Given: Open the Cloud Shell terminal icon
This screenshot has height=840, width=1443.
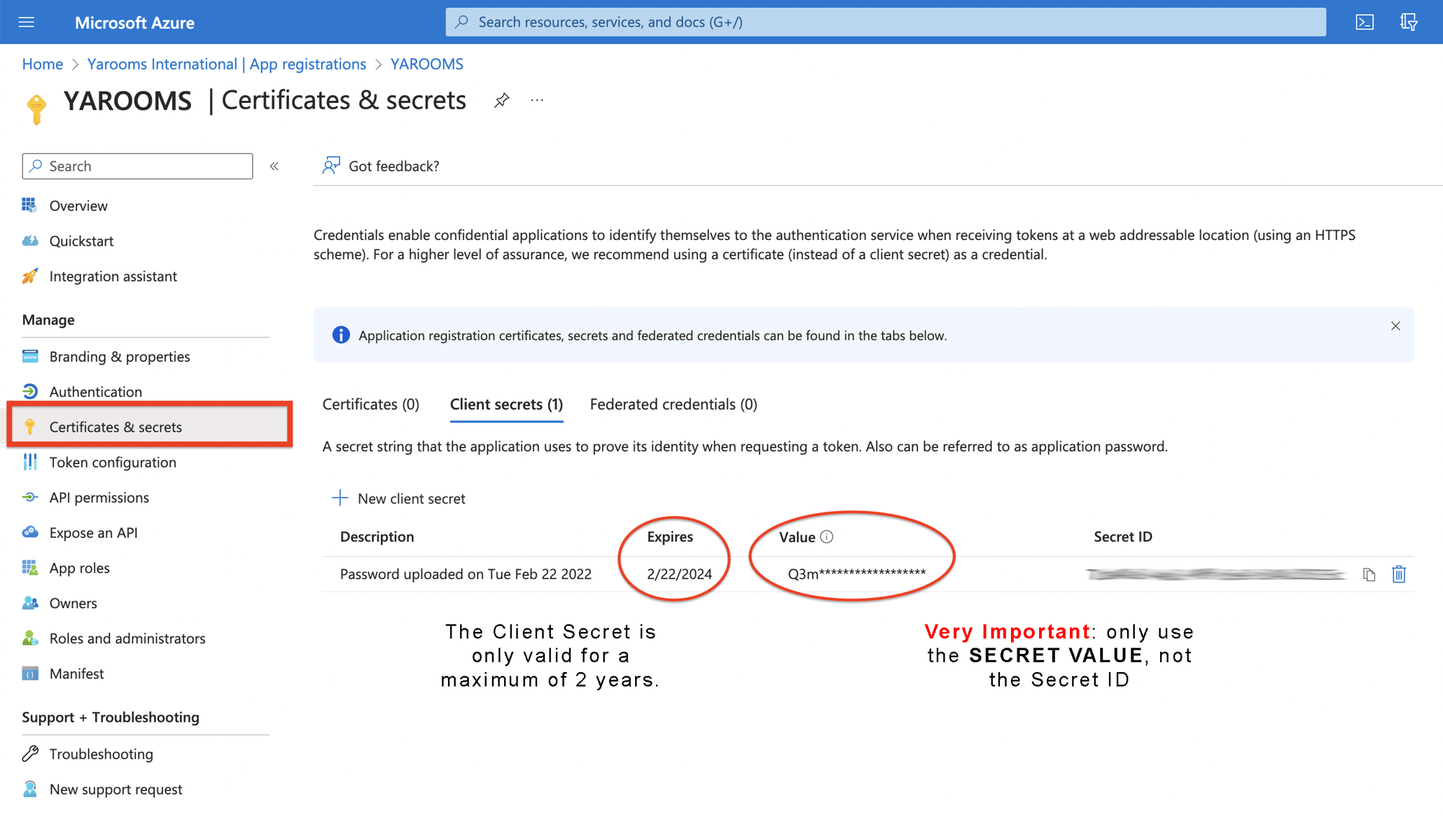Looking at the screenshot, I should pyautogui.click(x=1364, y=22).
